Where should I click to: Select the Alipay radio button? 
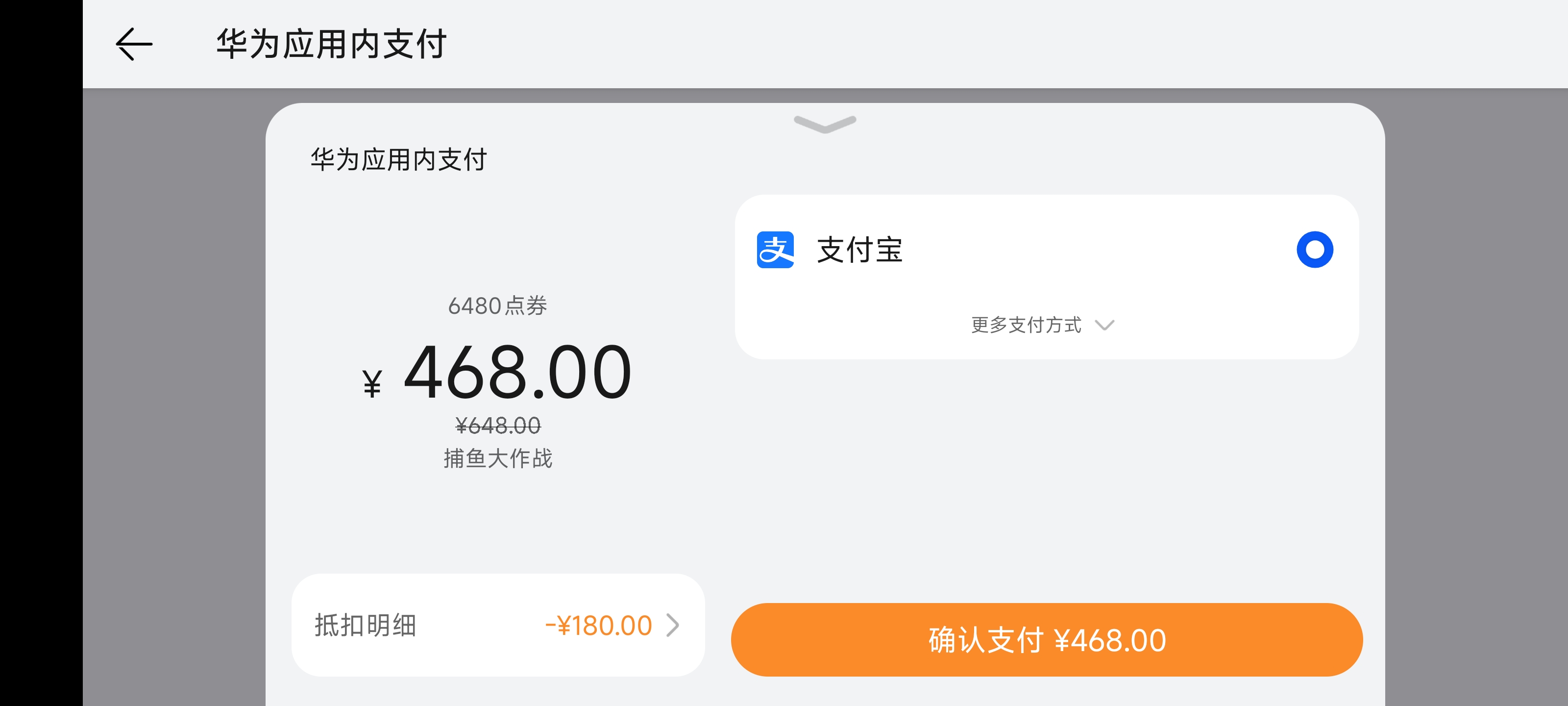point(1314,250)
